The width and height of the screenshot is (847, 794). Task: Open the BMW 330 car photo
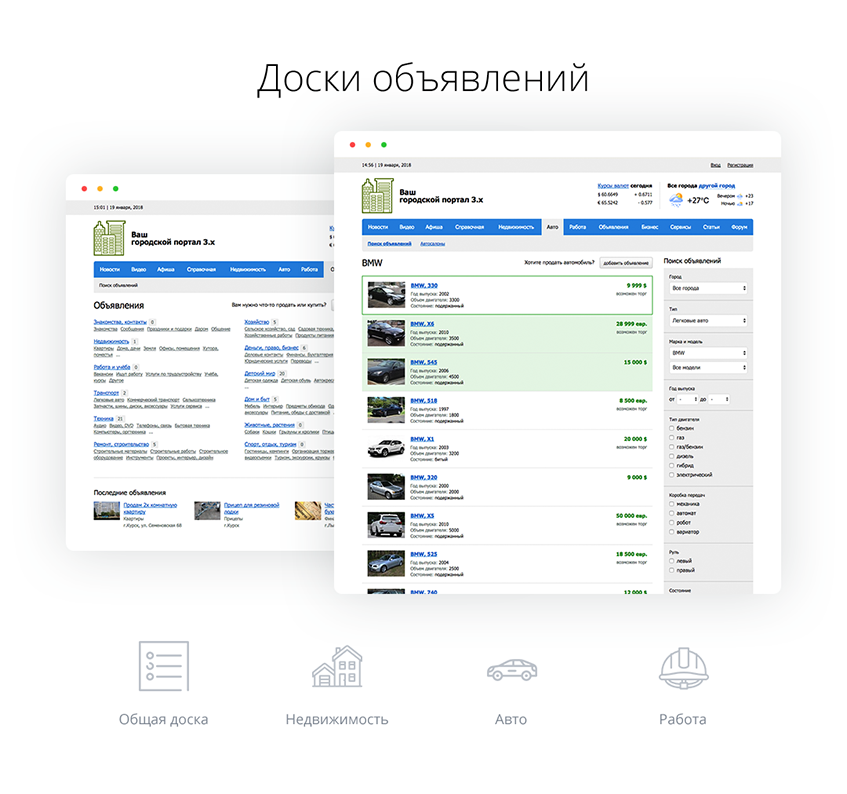point(386,294)
